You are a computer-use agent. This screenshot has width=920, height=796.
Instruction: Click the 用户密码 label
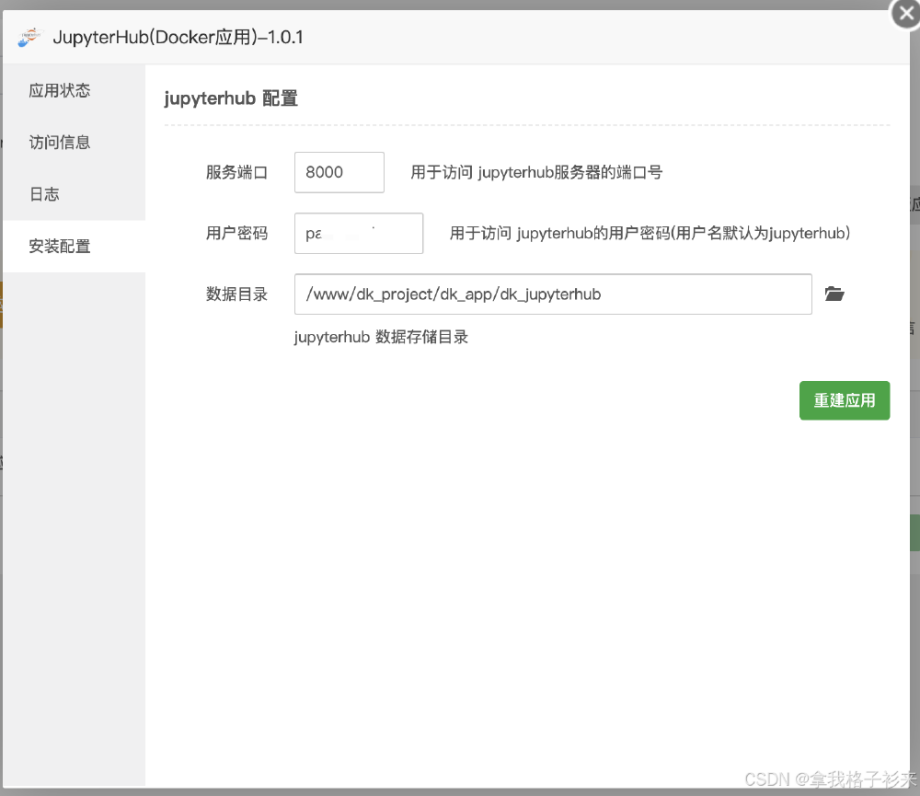pos(236,233)
